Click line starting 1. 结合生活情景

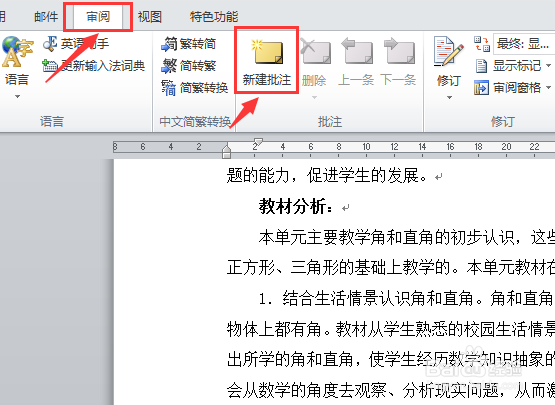(407, 298)
